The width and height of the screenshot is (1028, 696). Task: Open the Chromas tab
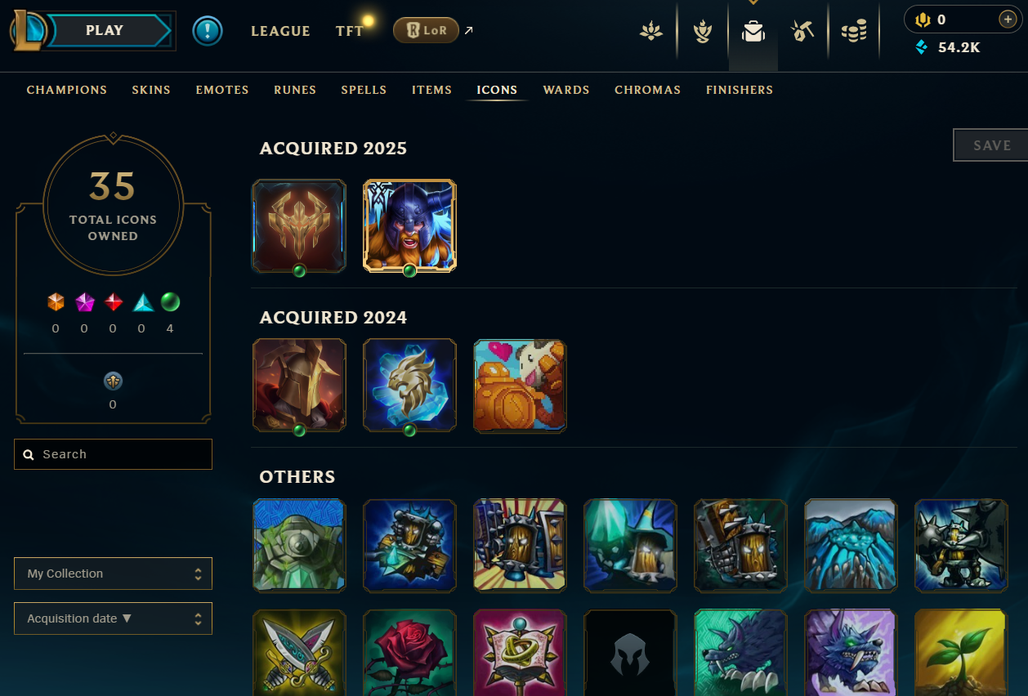click(648, 90)
